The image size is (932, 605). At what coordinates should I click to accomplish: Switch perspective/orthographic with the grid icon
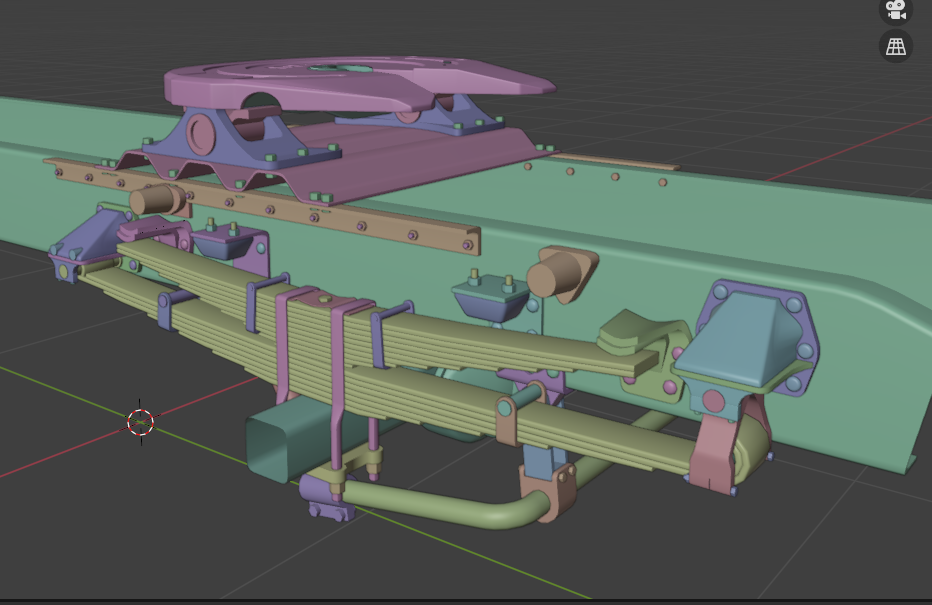point(895,46)
